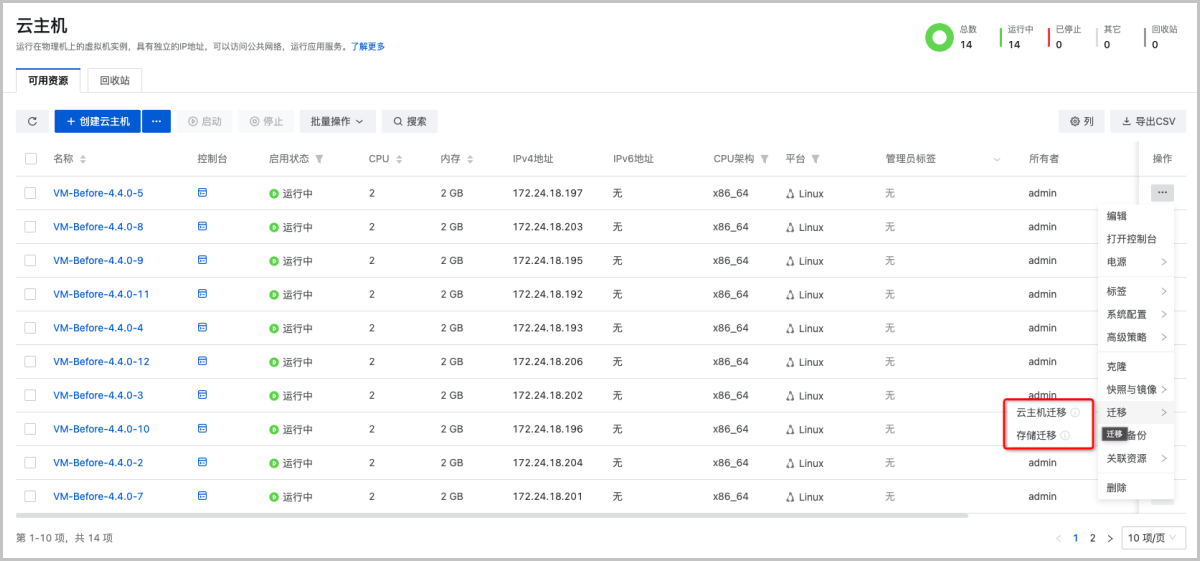Check the box for VM-Before-4.4.0-8

point(31,227)
